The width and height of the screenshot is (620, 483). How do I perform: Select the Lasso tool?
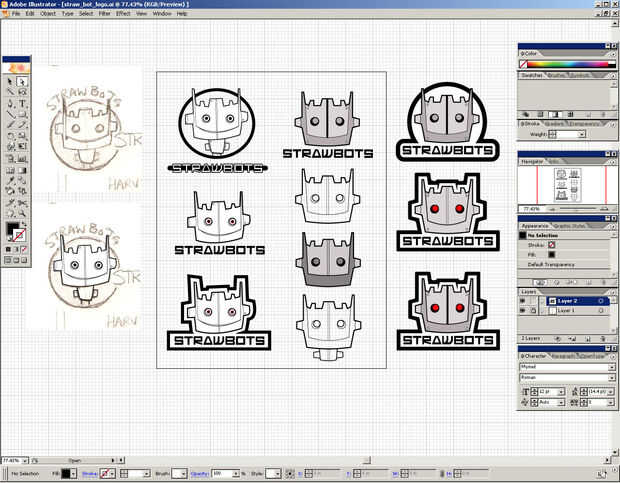(22, 92)
